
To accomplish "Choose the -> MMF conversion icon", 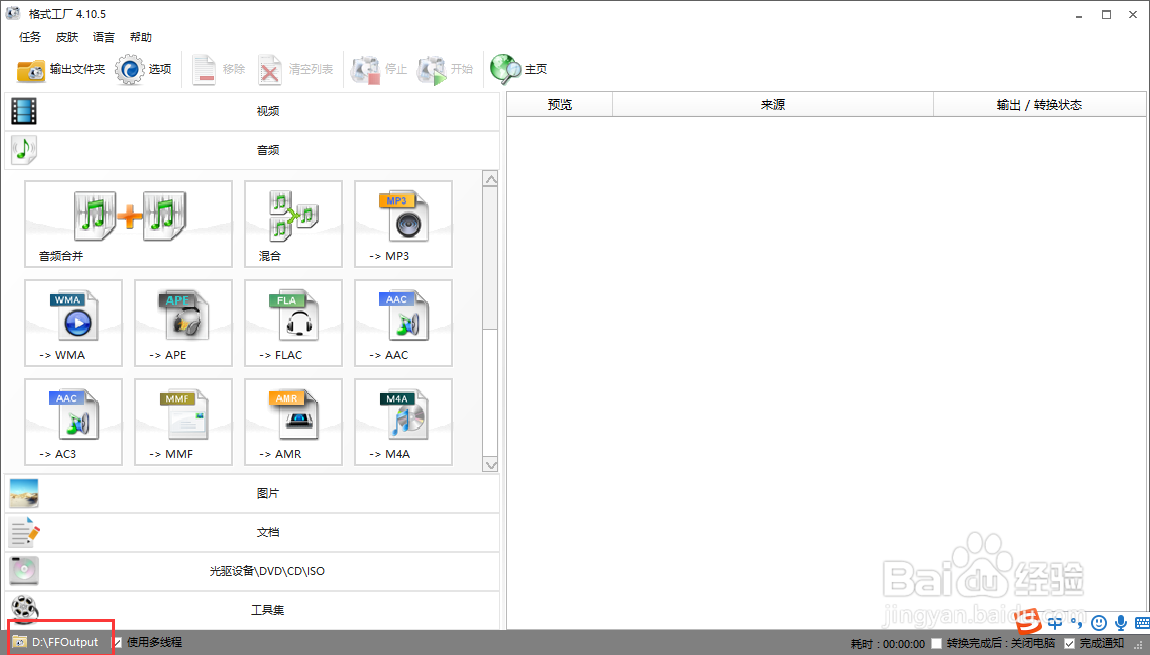I will tap(183, 422).
